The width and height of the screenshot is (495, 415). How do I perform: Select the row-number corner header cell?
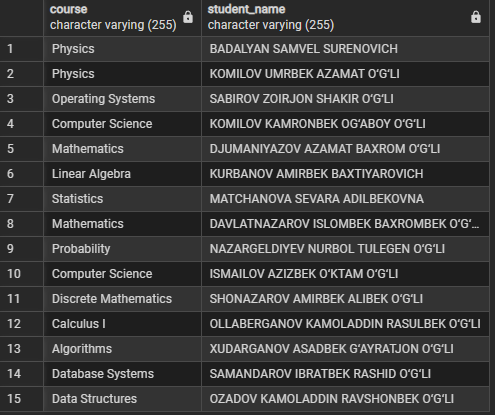click(21, 18)
